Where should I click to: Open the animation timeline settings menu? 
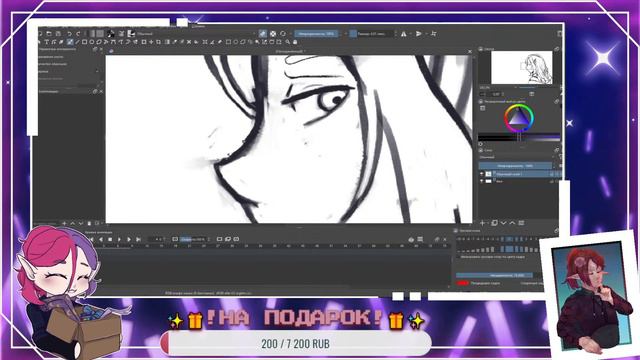(420, 239)
